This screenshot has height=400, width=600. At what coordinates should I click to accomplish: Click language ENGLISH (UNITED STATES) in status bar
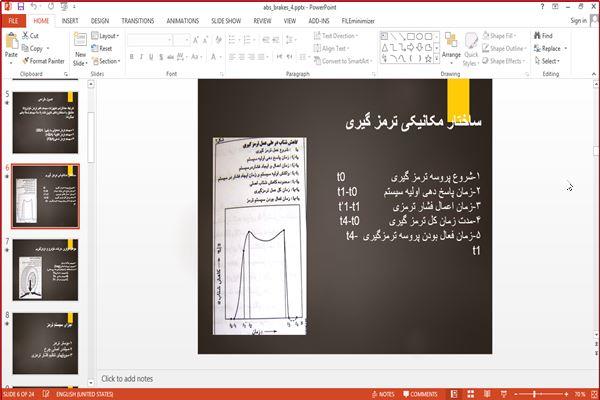tap(85, 394)
